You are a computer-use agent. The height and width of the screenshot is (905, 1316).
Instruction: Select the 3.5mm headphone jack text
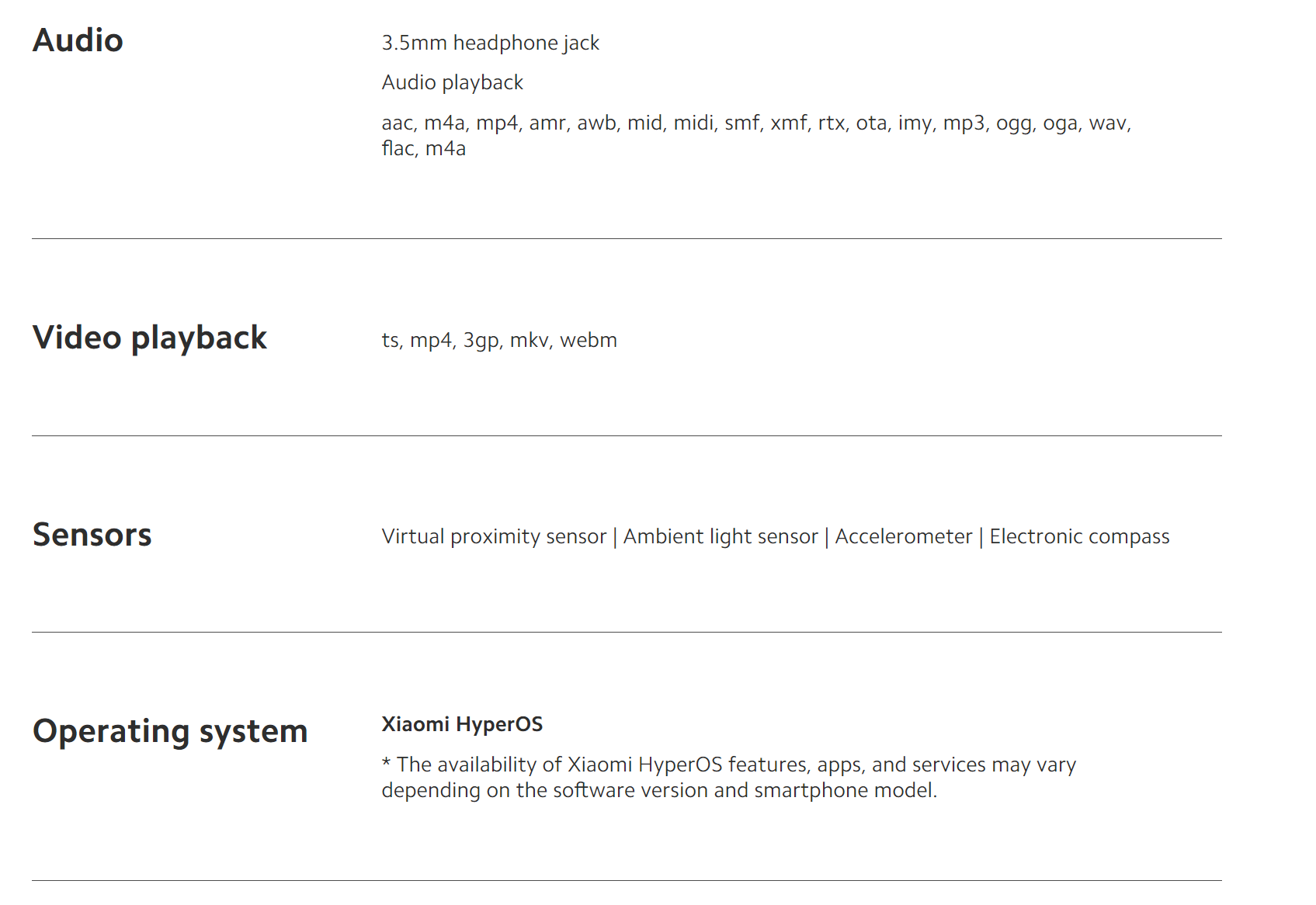coord(490,43)
